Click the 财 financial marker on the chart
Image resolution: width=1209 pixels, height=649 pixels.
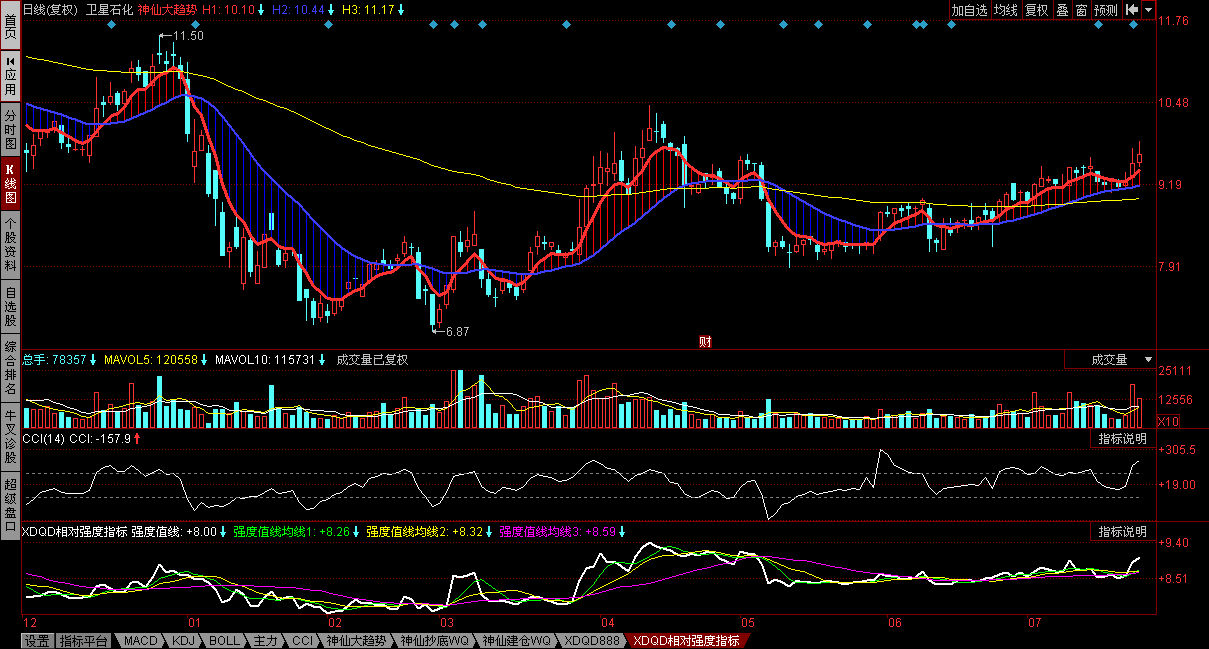pos(705,342)
